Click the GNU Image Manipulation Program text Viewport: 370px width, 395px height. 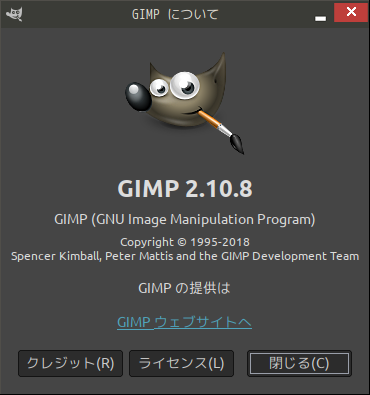pyautogui.click(x=185, y=219)
